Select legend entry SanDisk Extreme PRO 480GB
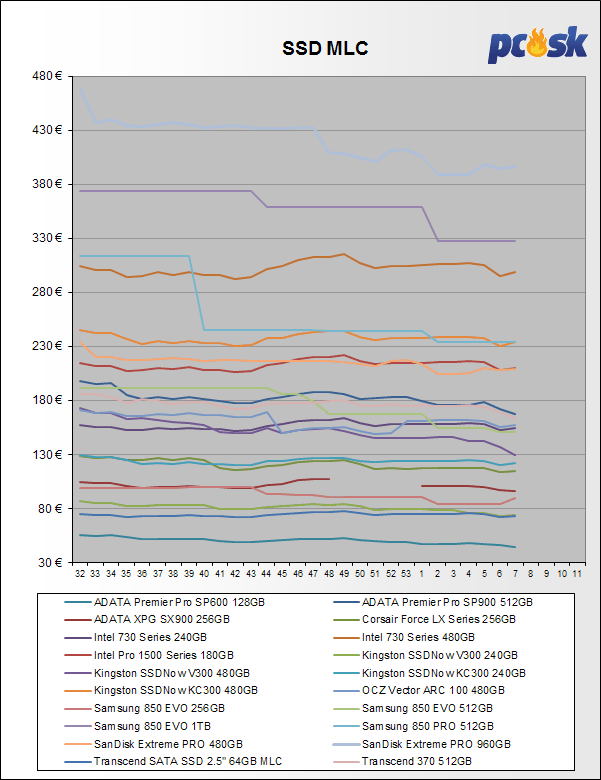 point(154,744)
